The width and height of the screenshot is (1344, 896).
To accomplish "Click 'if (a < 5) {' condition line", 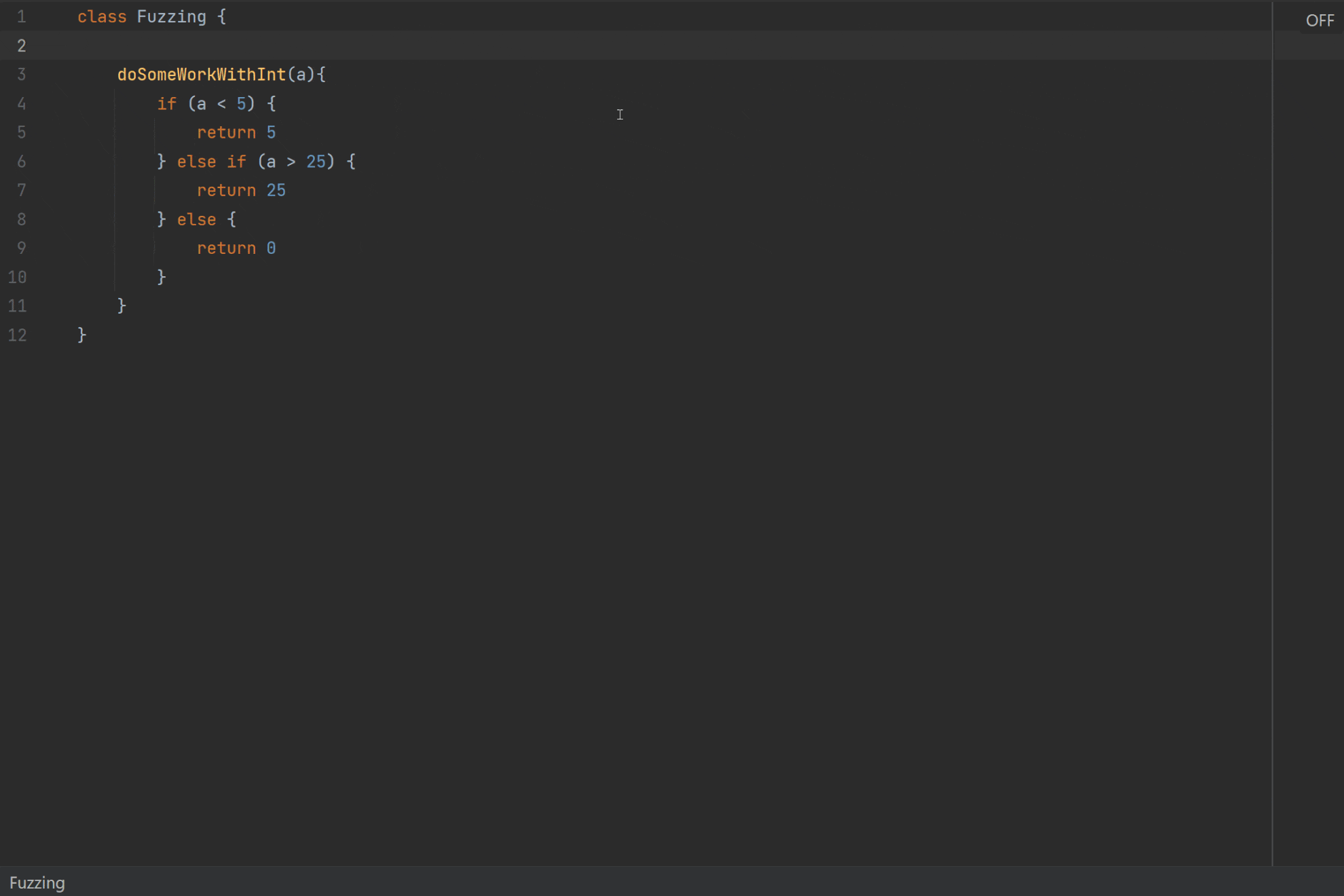I will (x=217, y=103).
